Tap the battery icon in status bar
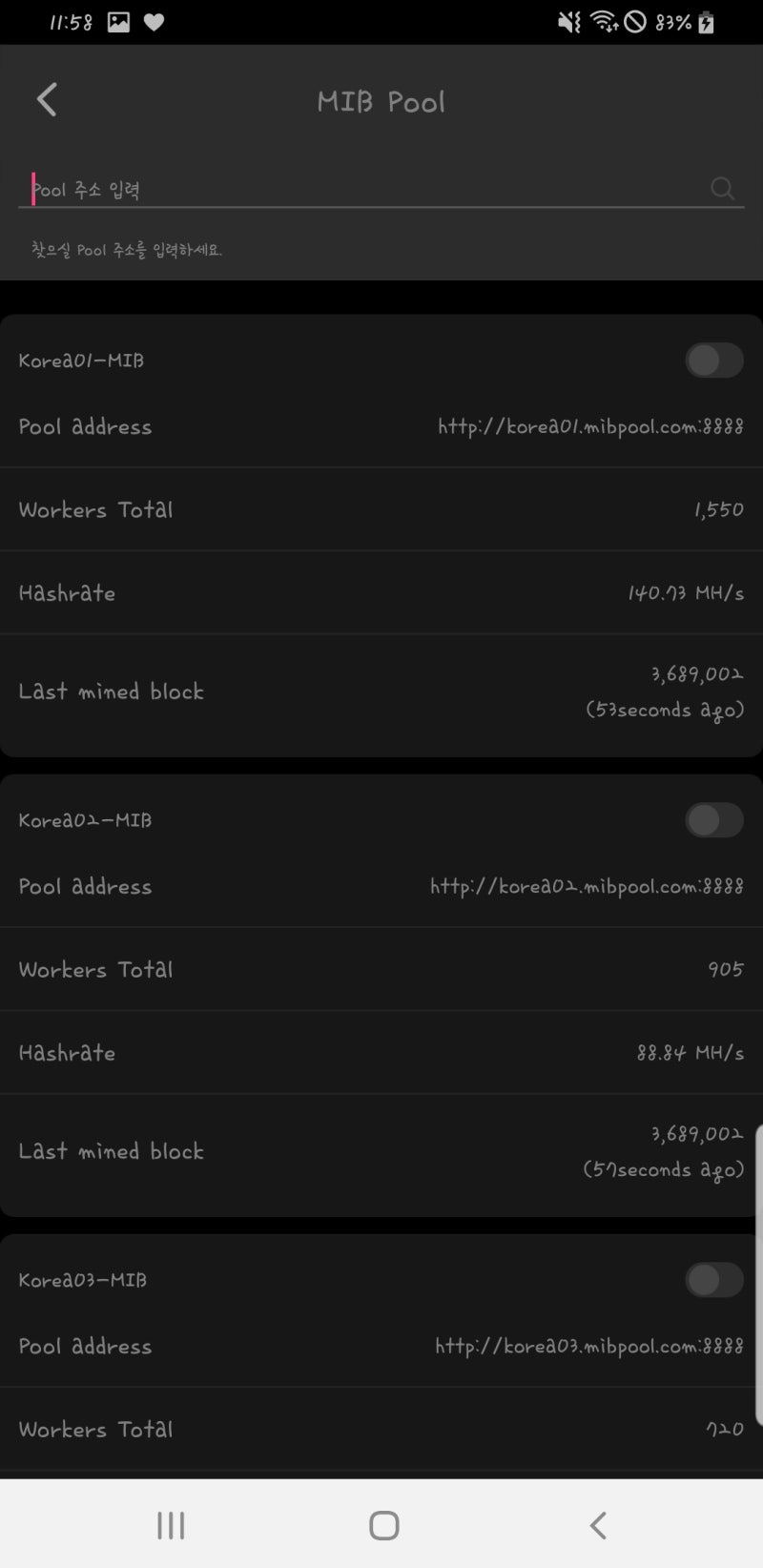 [x=706, y=23]
